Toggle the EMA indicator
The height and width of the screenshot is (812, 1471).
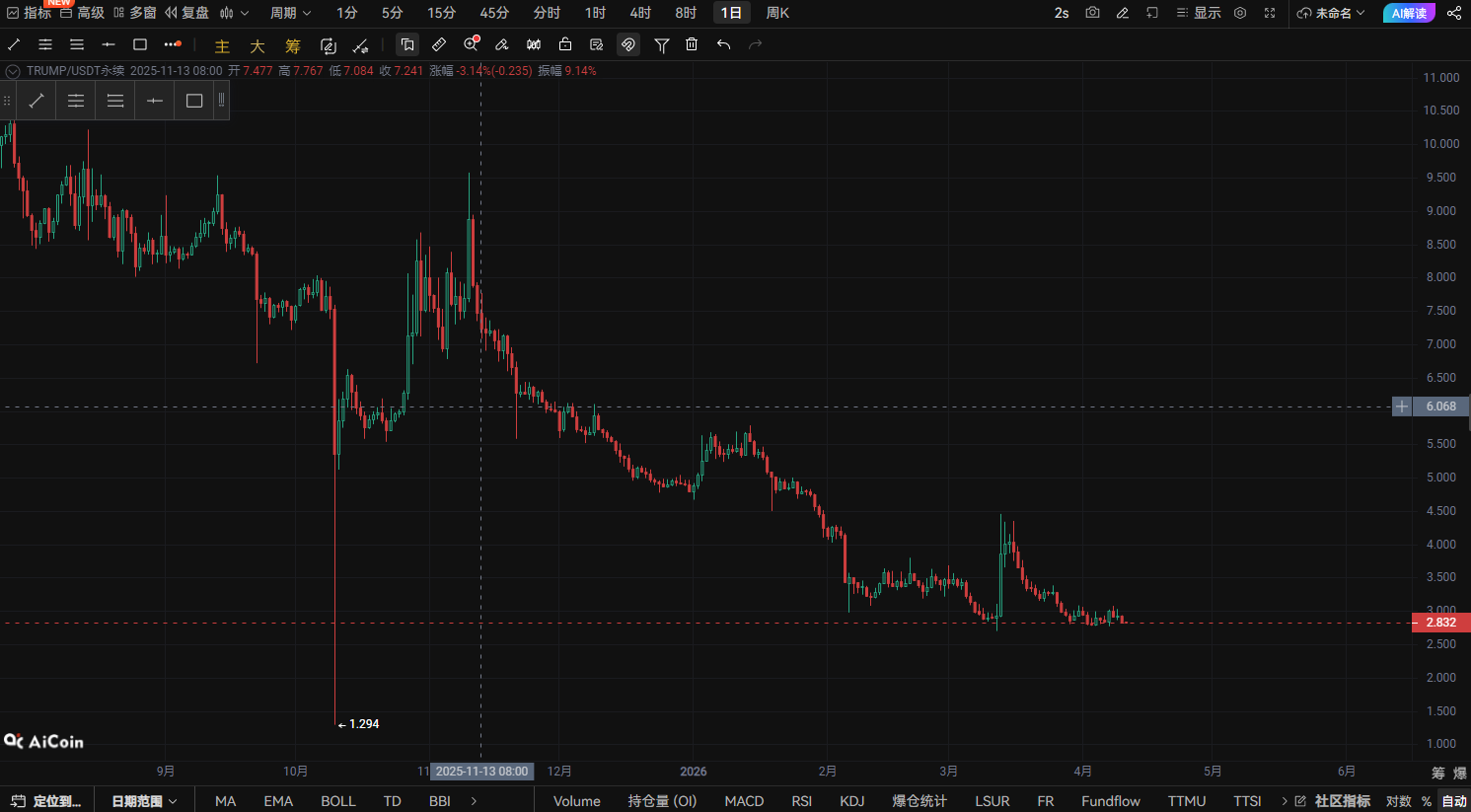[x=278, y=800]
